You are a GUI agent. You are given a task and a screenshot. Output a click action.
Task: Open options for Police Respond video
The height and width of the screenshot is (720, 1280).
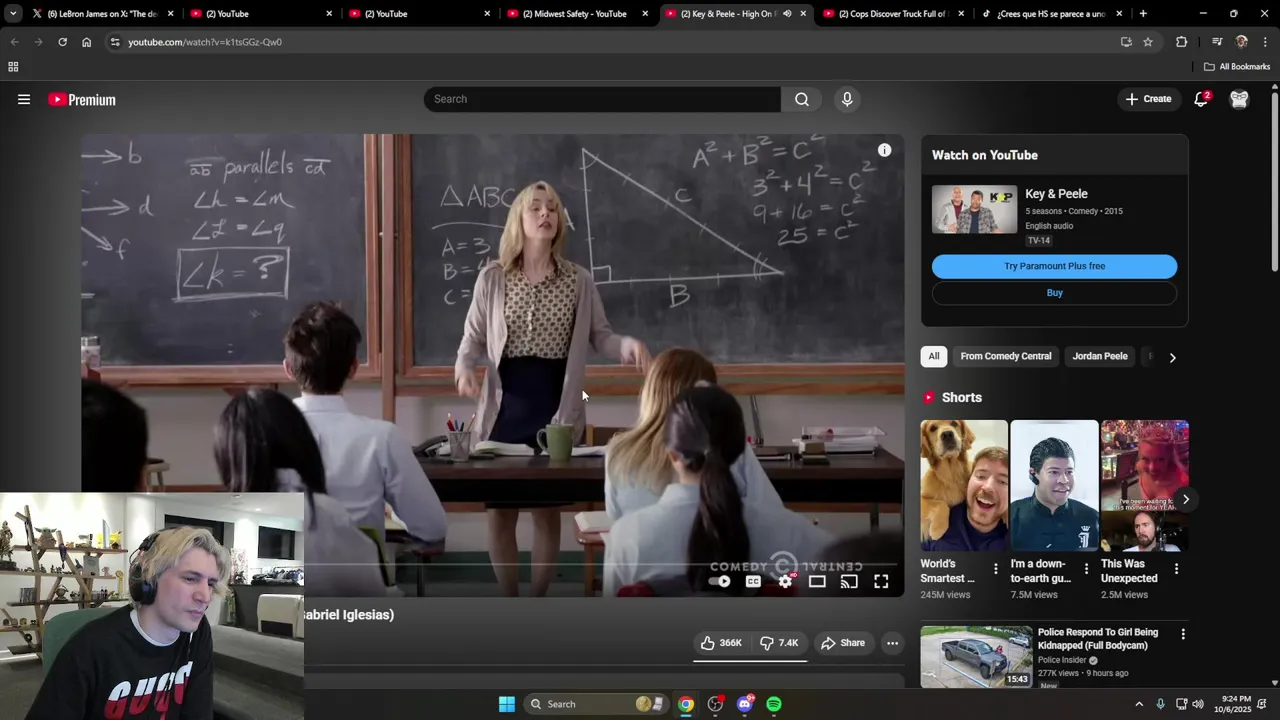click(1183, 634)
